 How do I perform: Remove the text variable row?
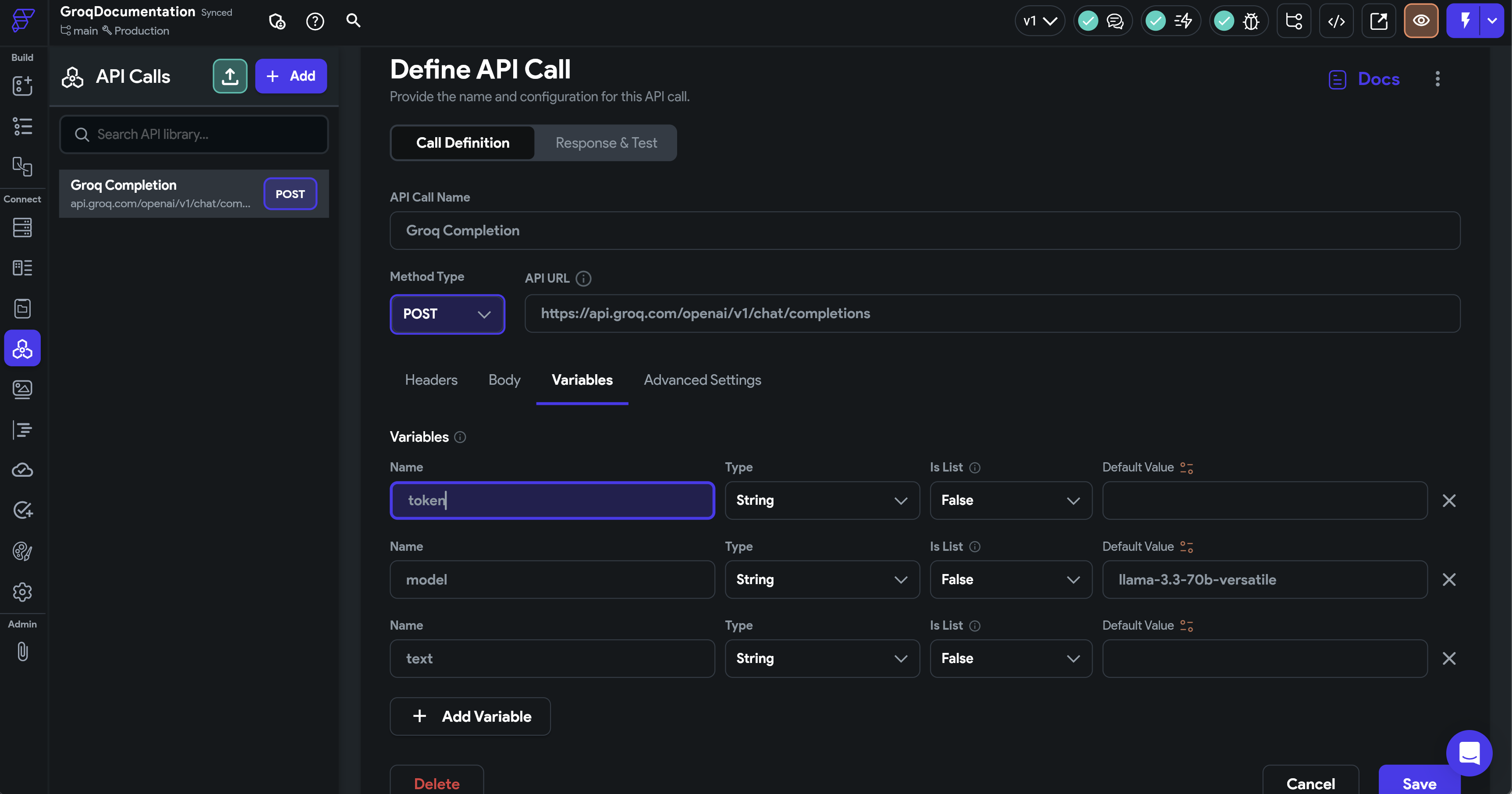pyautogui.click(x=1448, y=659)
